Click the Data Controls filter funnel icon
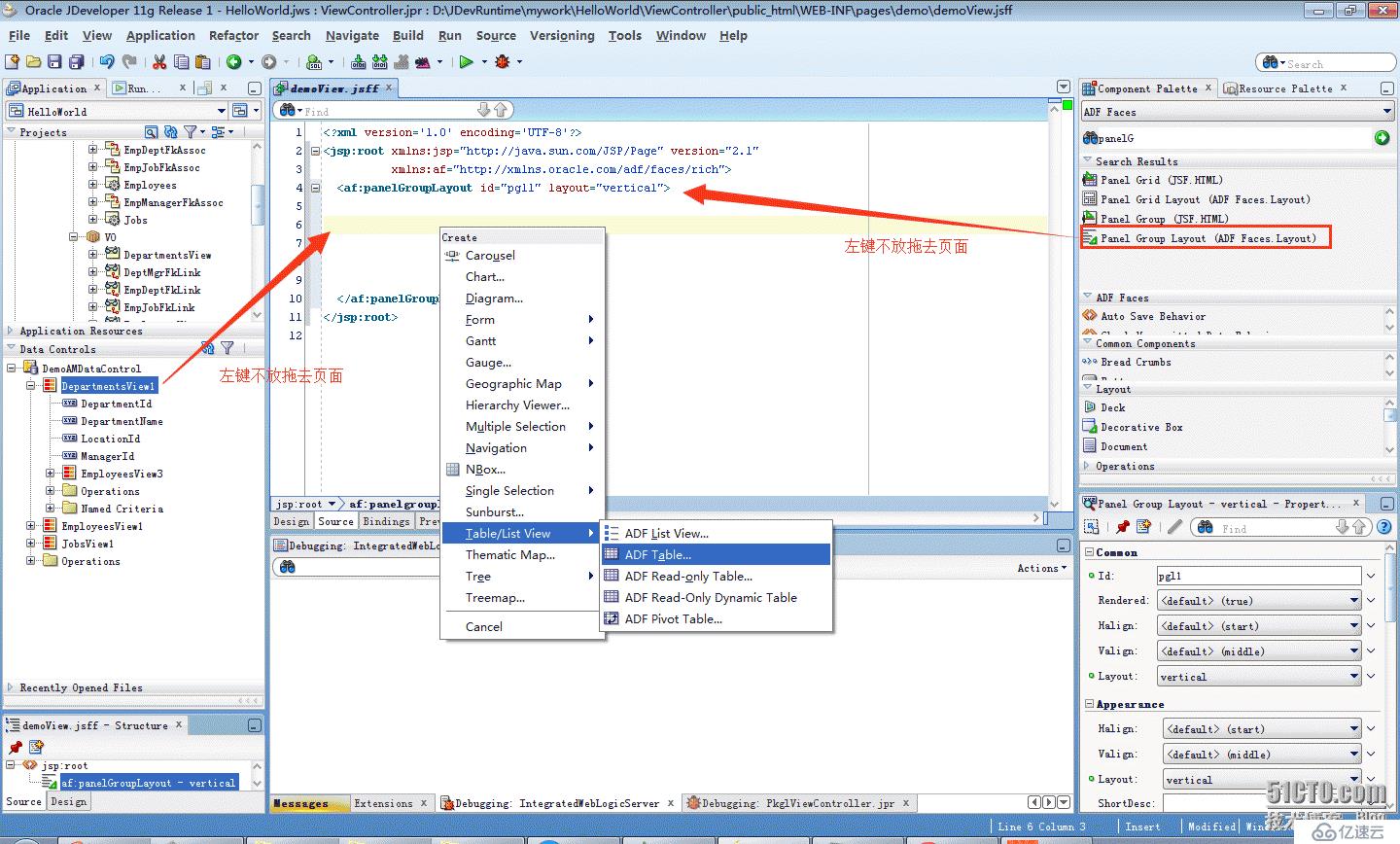The width and height of the screenshot is (1400, 844). tap(227, 347)
